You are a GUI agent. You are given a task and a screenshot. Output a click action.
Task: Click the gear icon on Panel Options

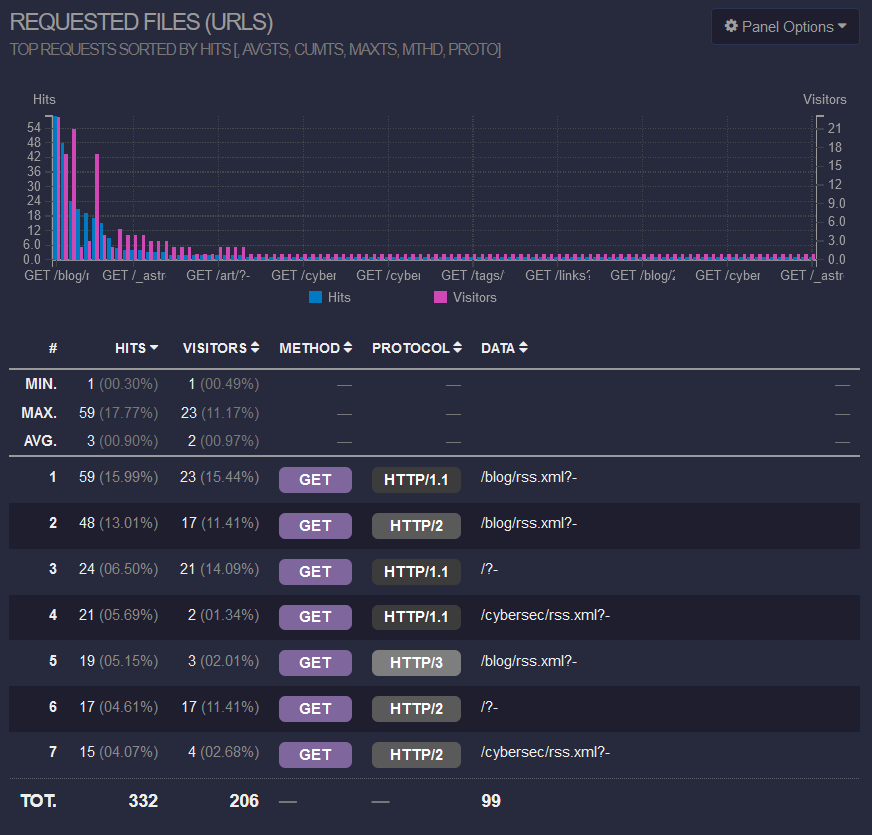731,27
